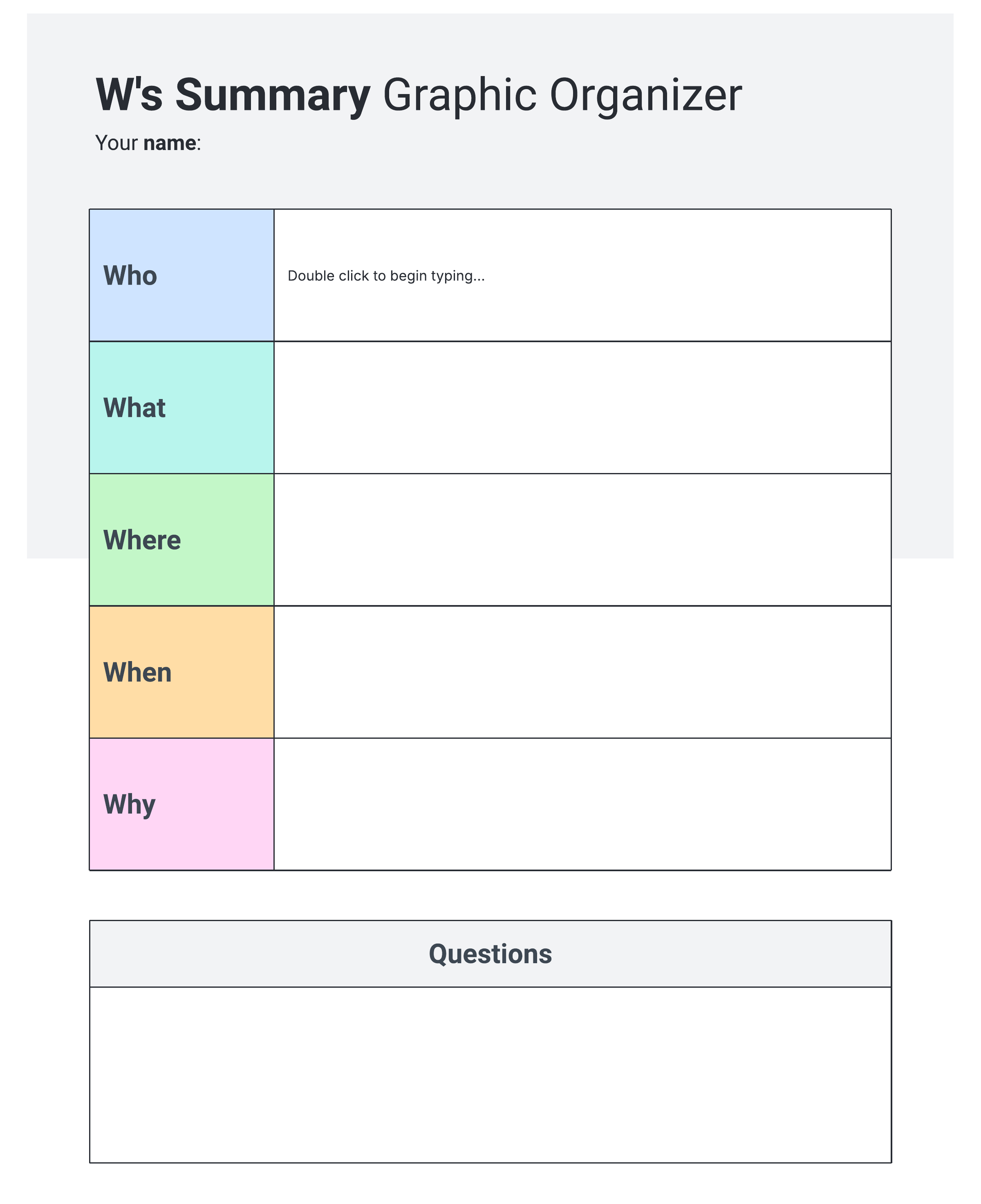The image size is (981, 1204).
Task: Click the 'Graphic Organizer' title text
Action: tap(562, 95)
